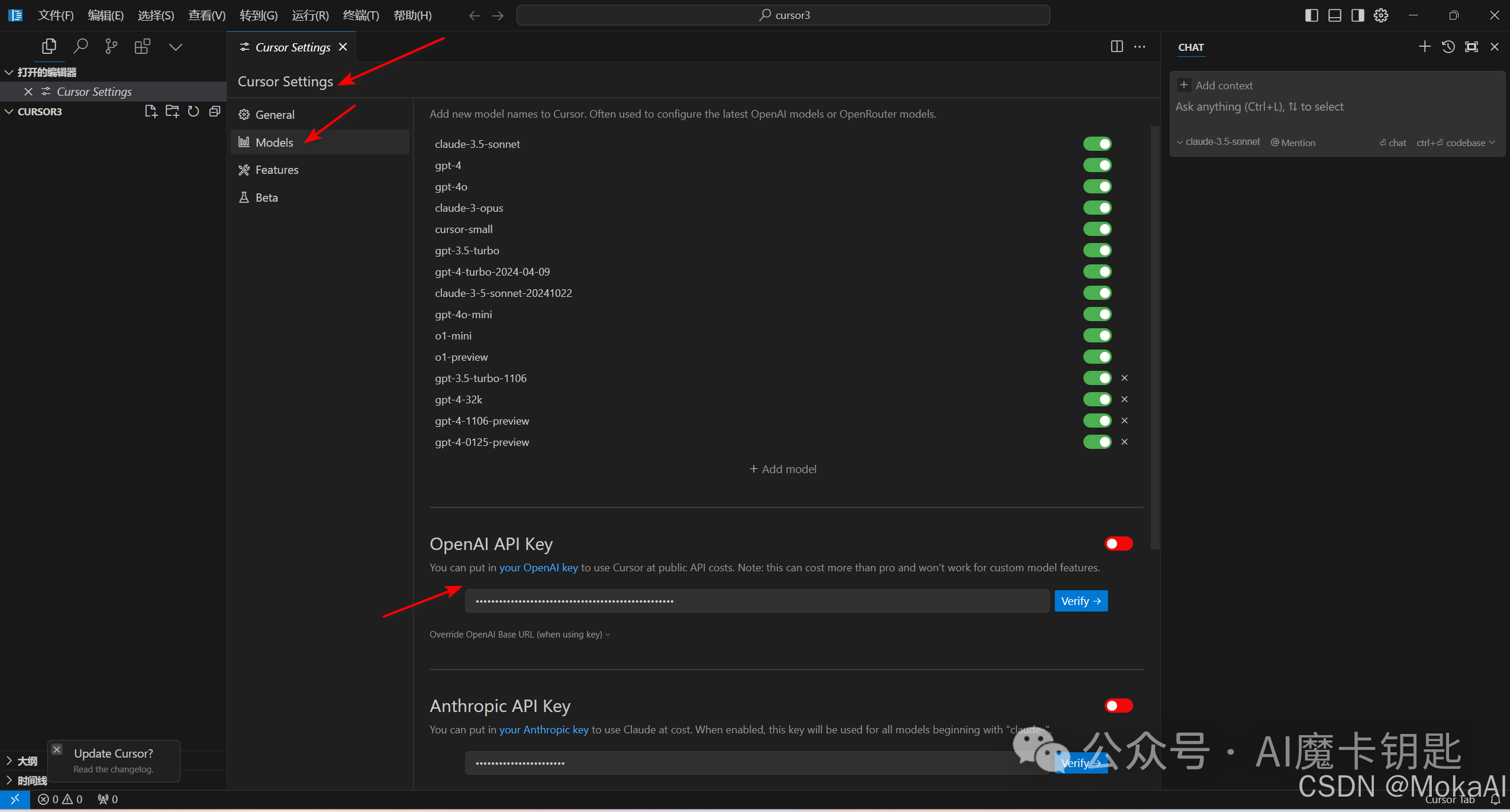The image size is (1510, 812).
Task: Open notifications bell in status bar
Action: pos(1495,800)
